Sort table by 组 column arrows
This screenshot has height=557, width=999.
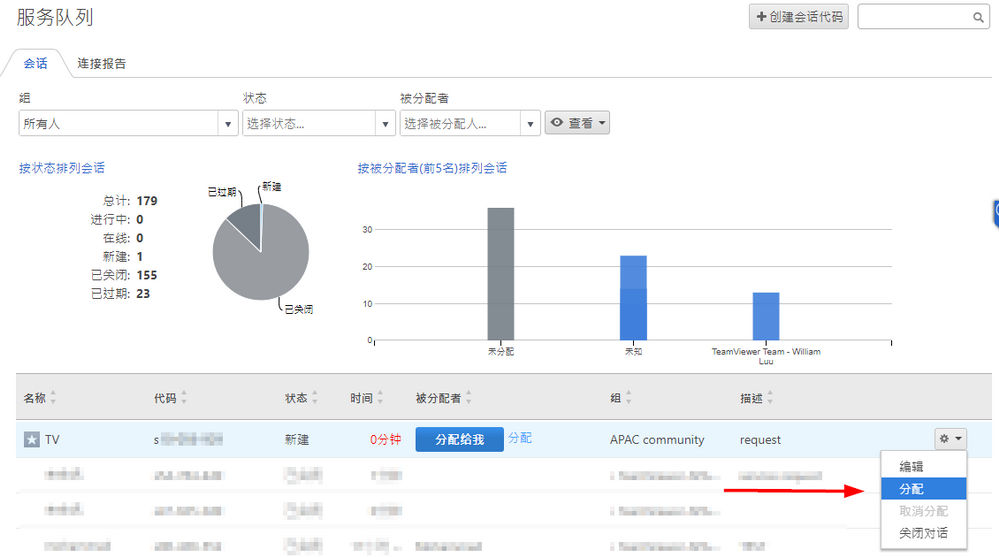628,398
